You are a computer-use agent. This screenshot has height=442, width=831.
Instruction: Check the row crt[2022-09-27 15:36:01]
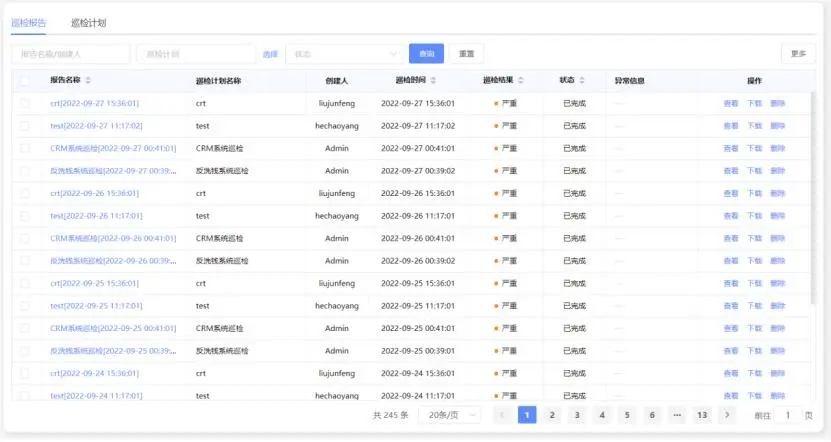pyautogui.click(x=24, y=103)
